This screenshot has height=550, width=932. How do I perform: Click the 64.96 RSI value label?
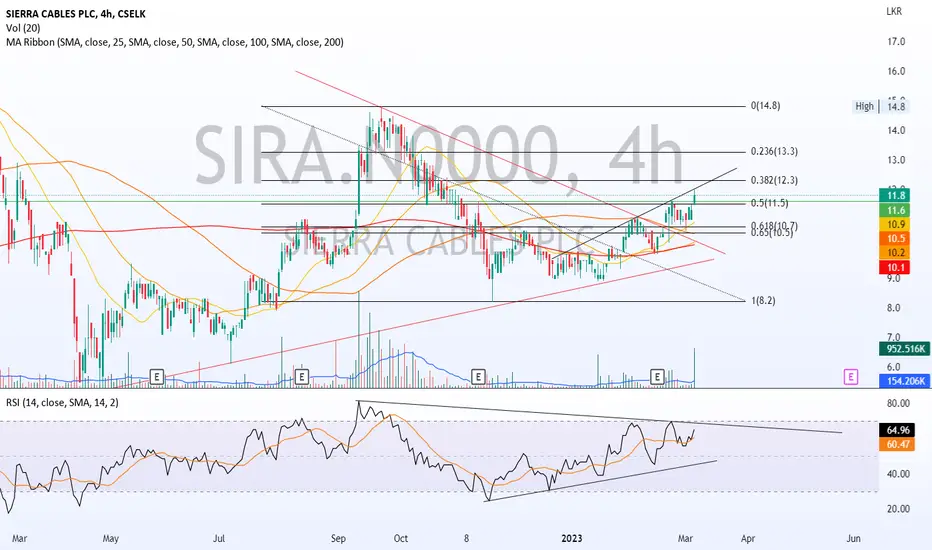pyautogui.click(x=897, y=430)
